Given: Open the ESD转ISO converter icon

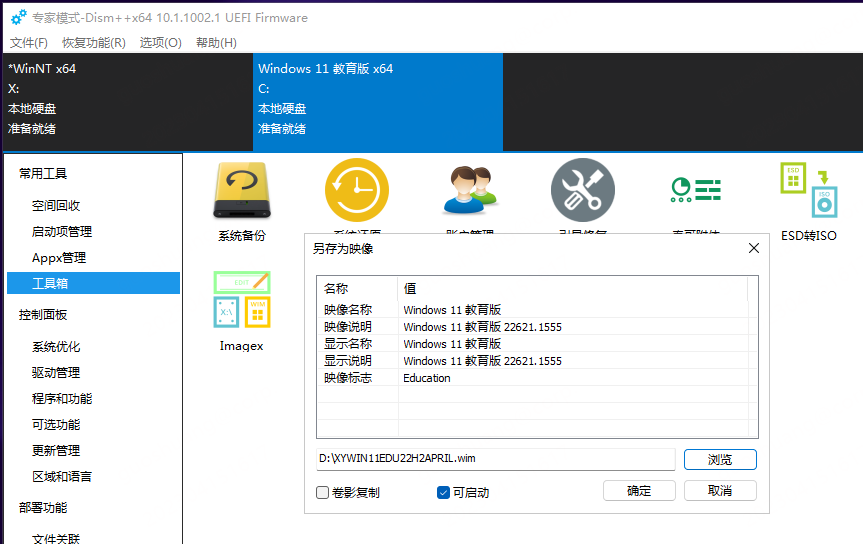Looking at the screenshot, I should (808, 192).
